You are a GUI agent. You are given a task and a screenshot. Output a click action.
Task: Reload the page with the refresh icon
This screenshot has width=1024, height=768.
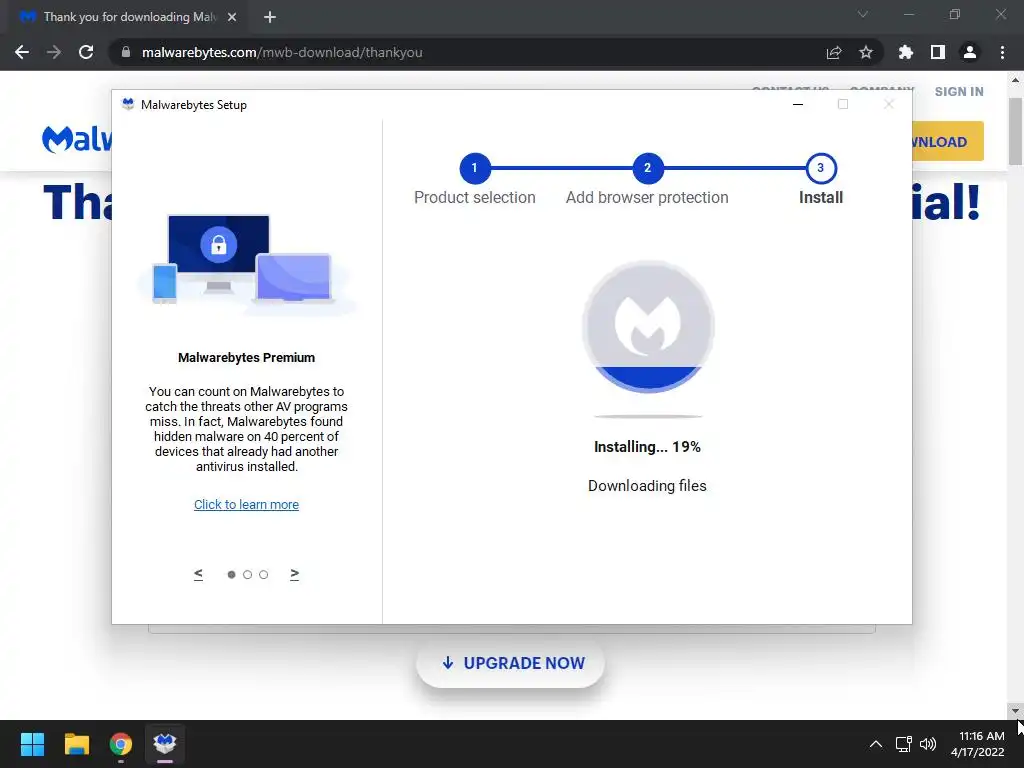coord(86,52)
